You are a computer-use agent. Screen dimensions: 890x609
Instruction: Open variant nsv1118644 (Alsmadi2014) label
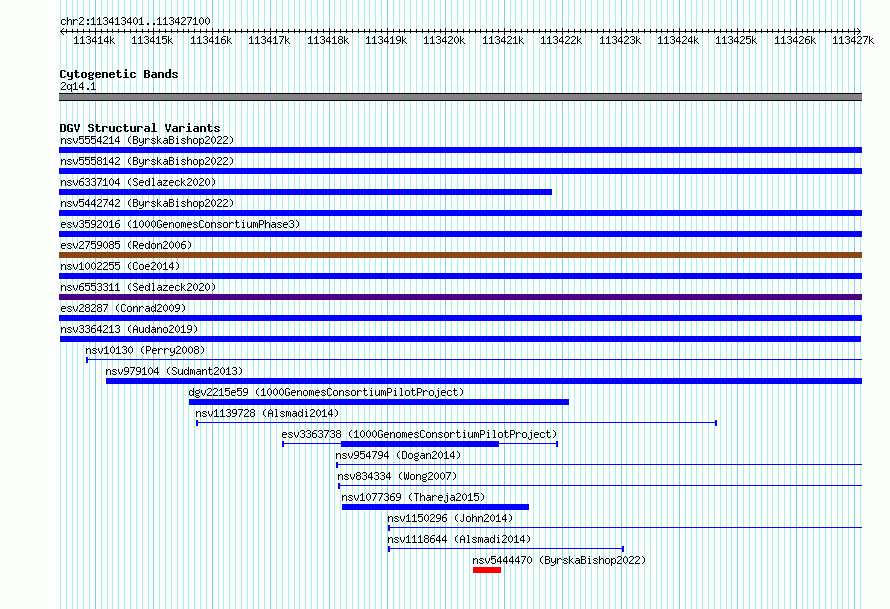tap(459, 539)
